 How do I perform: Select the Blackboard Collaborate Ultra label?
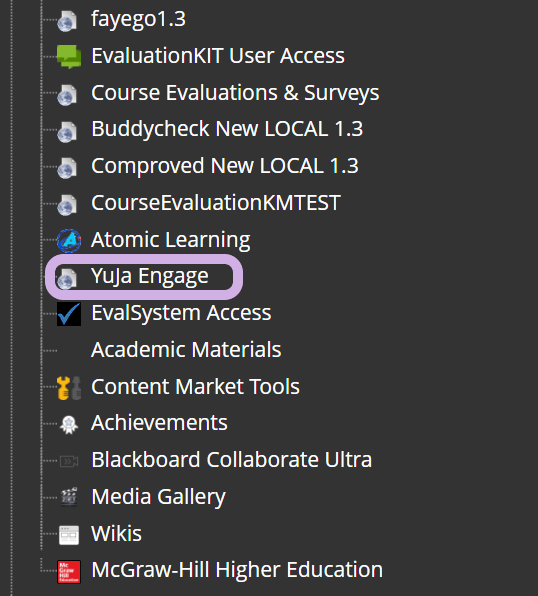tap(232, 460)
